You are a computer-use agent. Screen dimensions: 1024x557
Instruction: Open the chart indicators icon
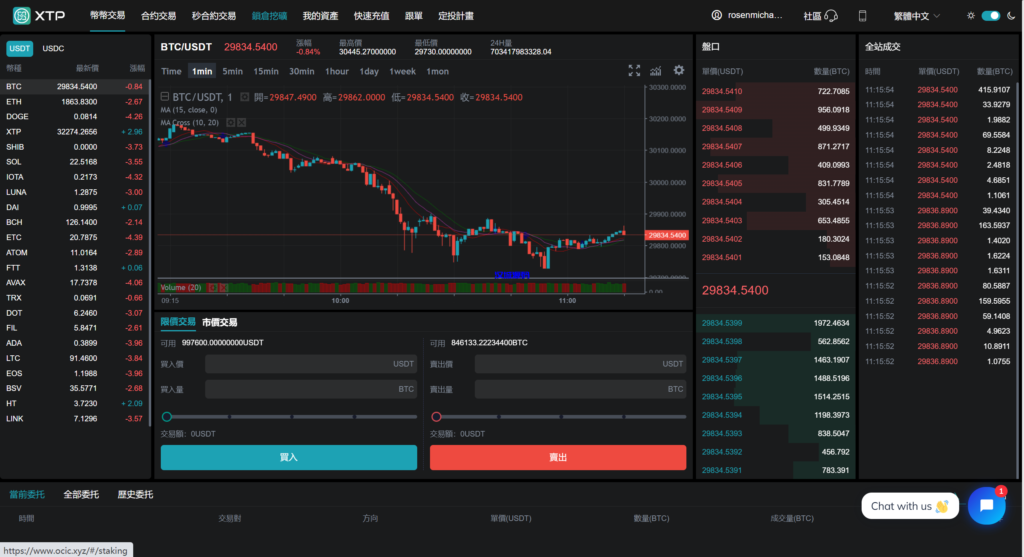pyautogui.click(x=656, y=71)
